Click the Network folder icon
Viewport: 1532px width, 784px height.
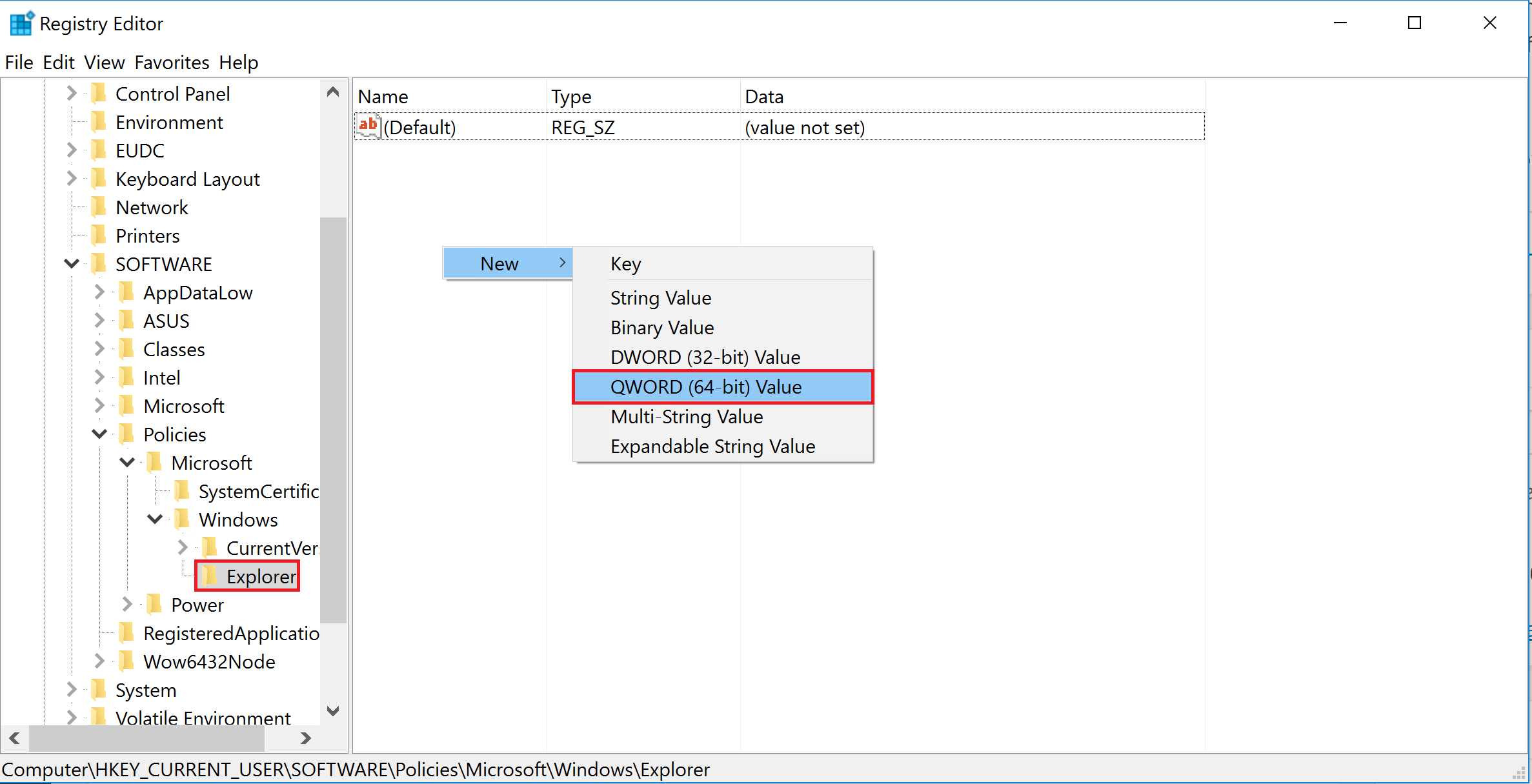point(99,208)
